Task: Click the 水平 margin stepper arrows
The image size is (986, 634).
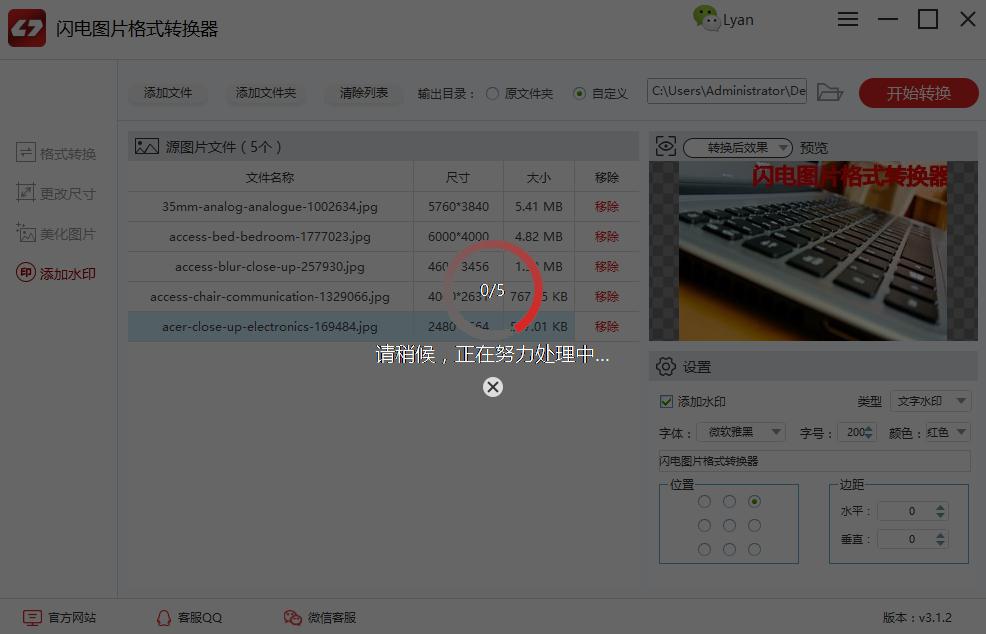Action: pyautogui.click(x=940, y=511)
